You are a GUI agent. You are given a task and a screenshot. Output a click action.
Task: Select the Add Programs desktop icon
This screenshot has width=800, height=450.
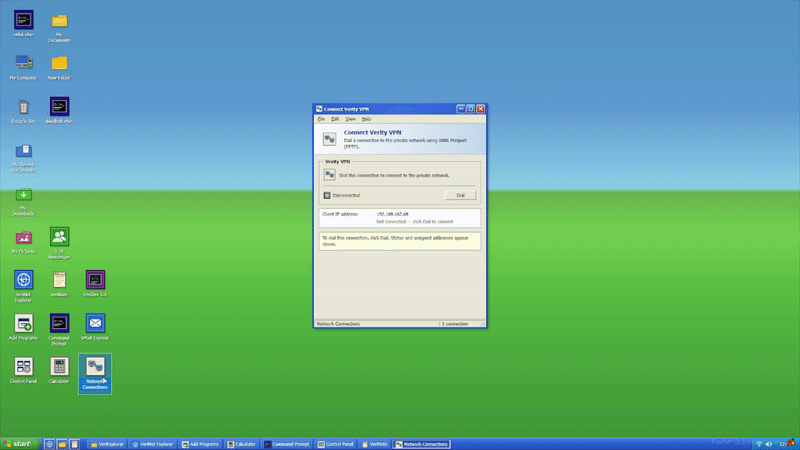23,327
